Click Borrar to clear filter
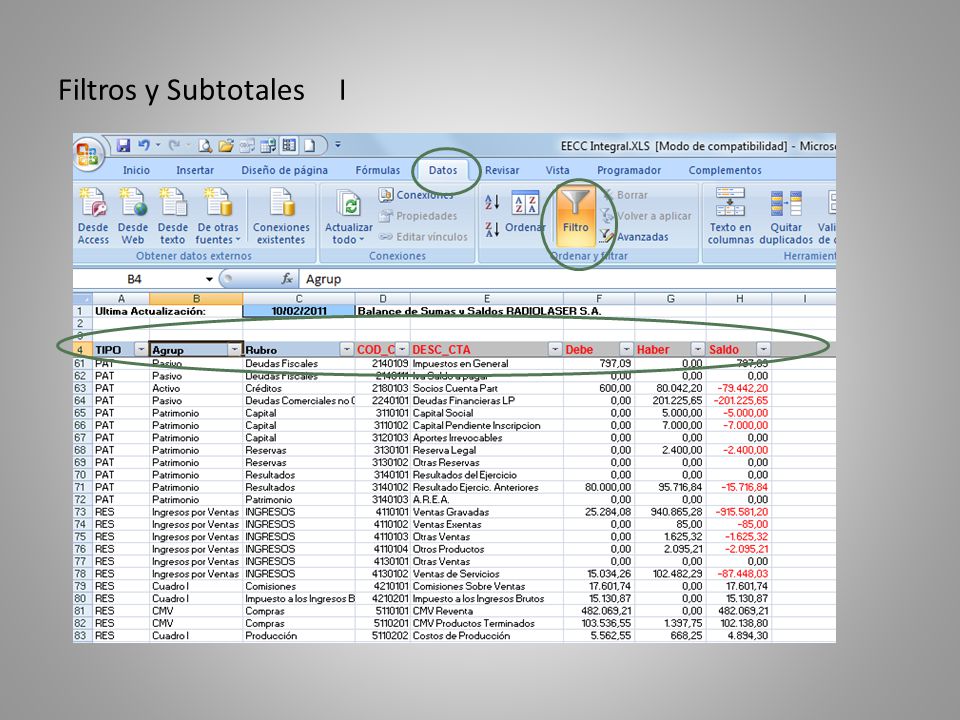This screenshot has width=960, height=720. click(x=624, y=195)
